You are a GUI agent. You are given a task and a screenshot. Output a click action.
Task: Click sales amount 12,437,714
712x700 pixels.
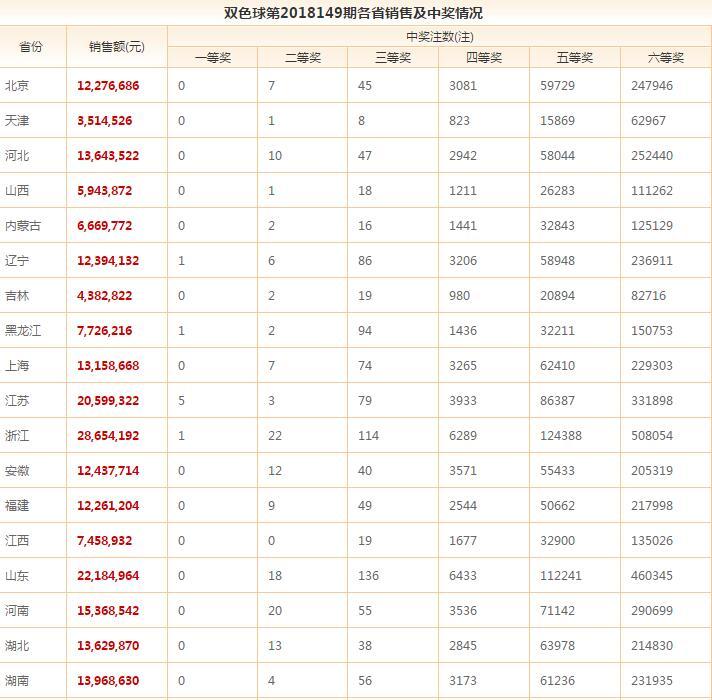(x=108, y=471)
